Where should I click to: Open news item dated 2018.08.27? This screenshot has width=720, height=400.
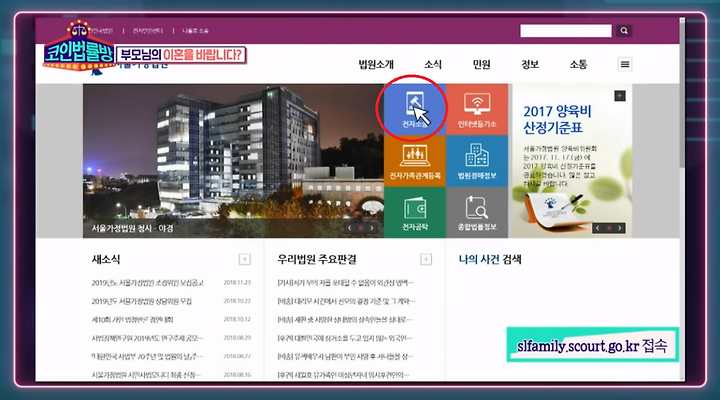147,356
